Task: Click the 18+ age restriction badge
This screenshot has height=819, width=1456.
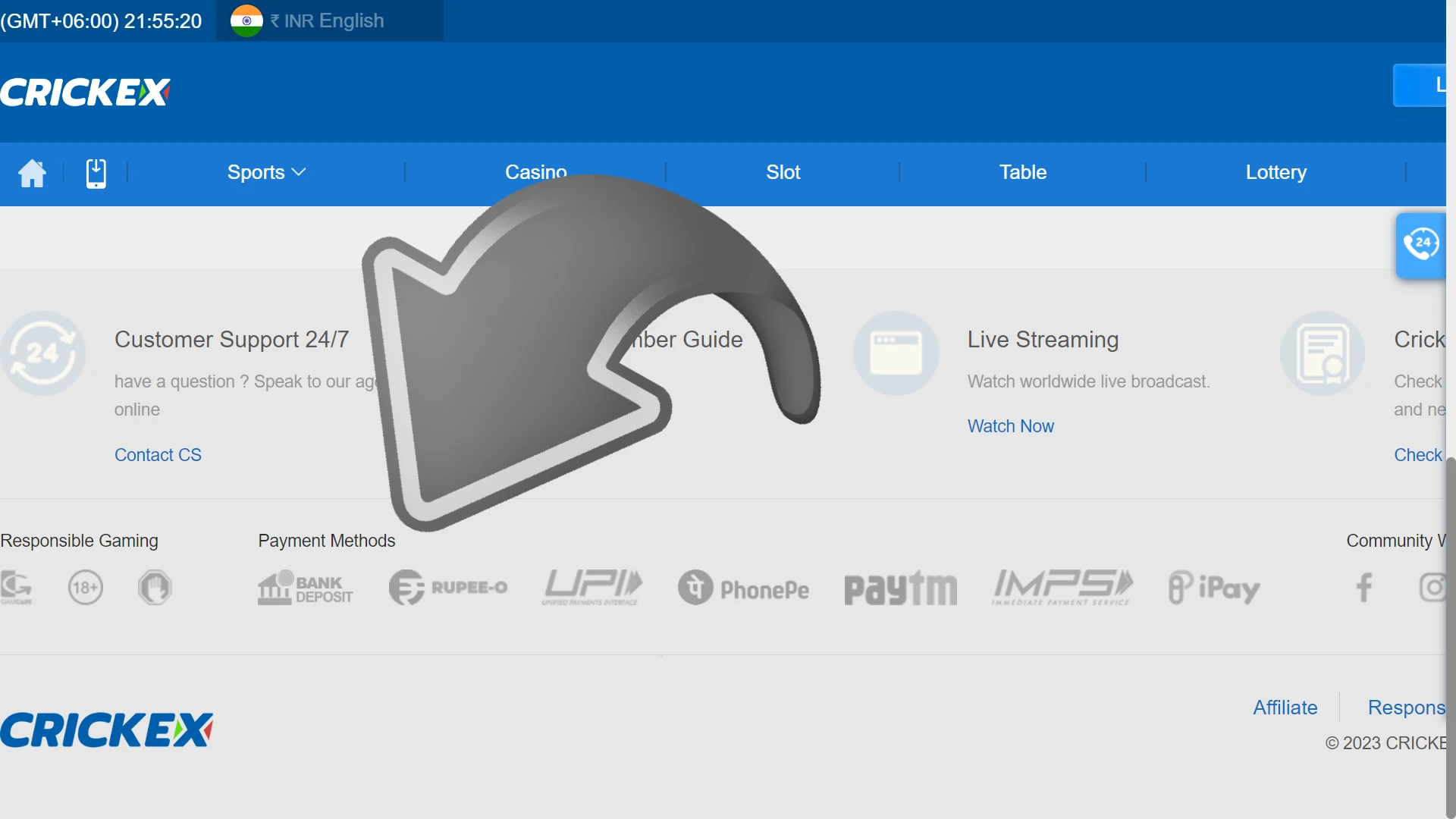Action: pyautogui.click(x=86, y=588)
